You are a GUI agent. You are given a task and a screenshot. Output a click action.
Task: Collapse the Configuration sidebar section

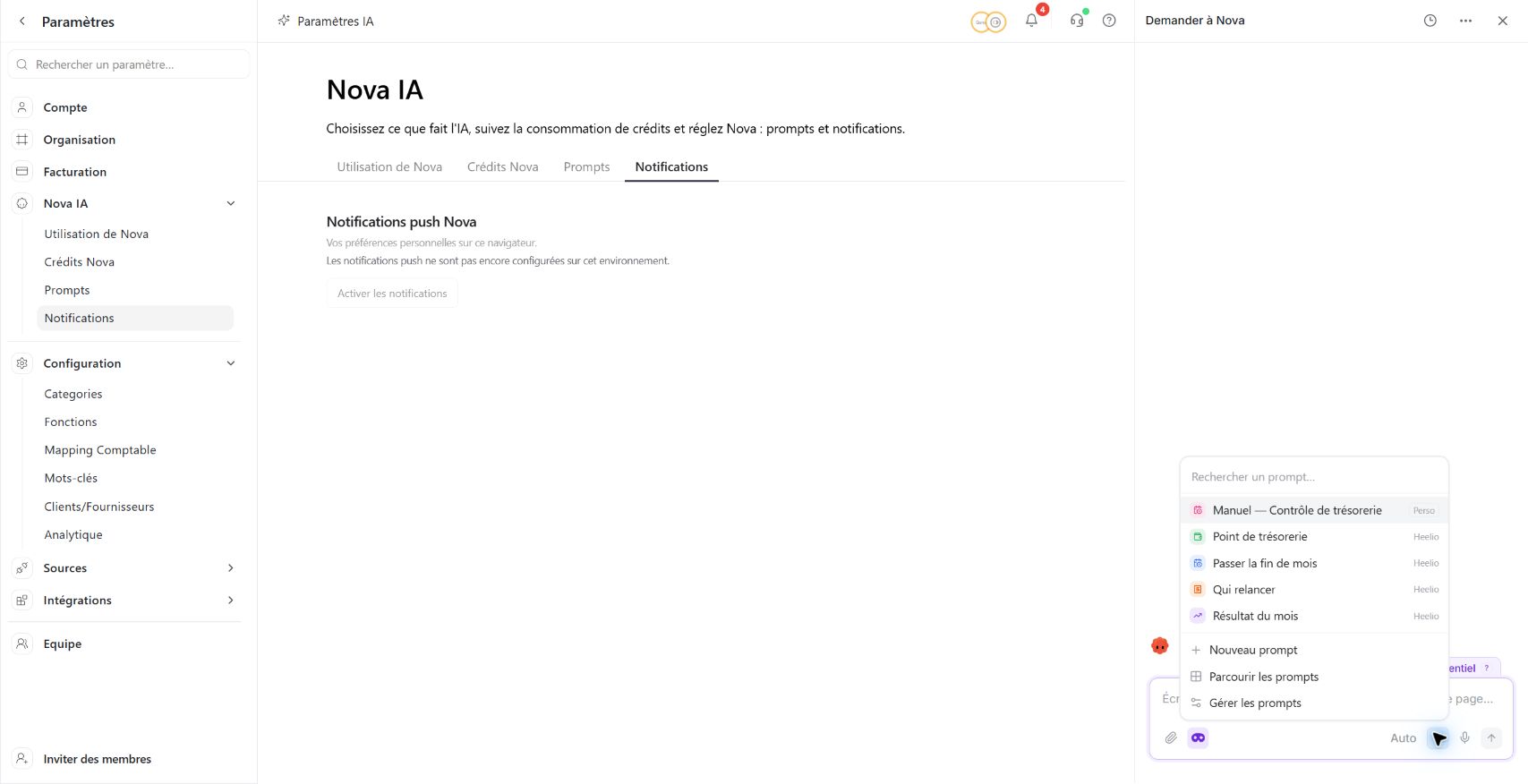tap(231, 363)
